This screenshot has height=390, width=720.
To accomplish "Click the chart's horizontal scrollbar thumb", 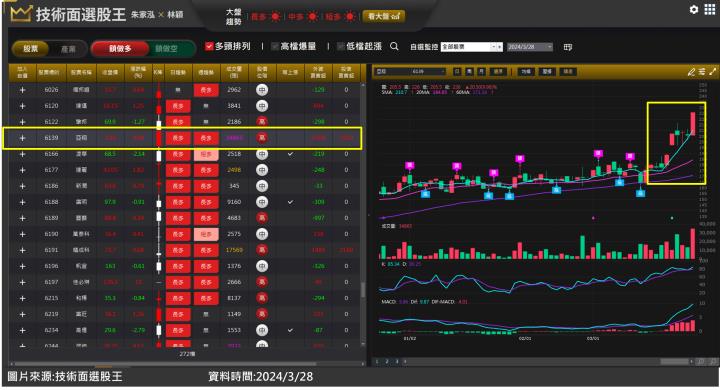I will pos(675,362).
